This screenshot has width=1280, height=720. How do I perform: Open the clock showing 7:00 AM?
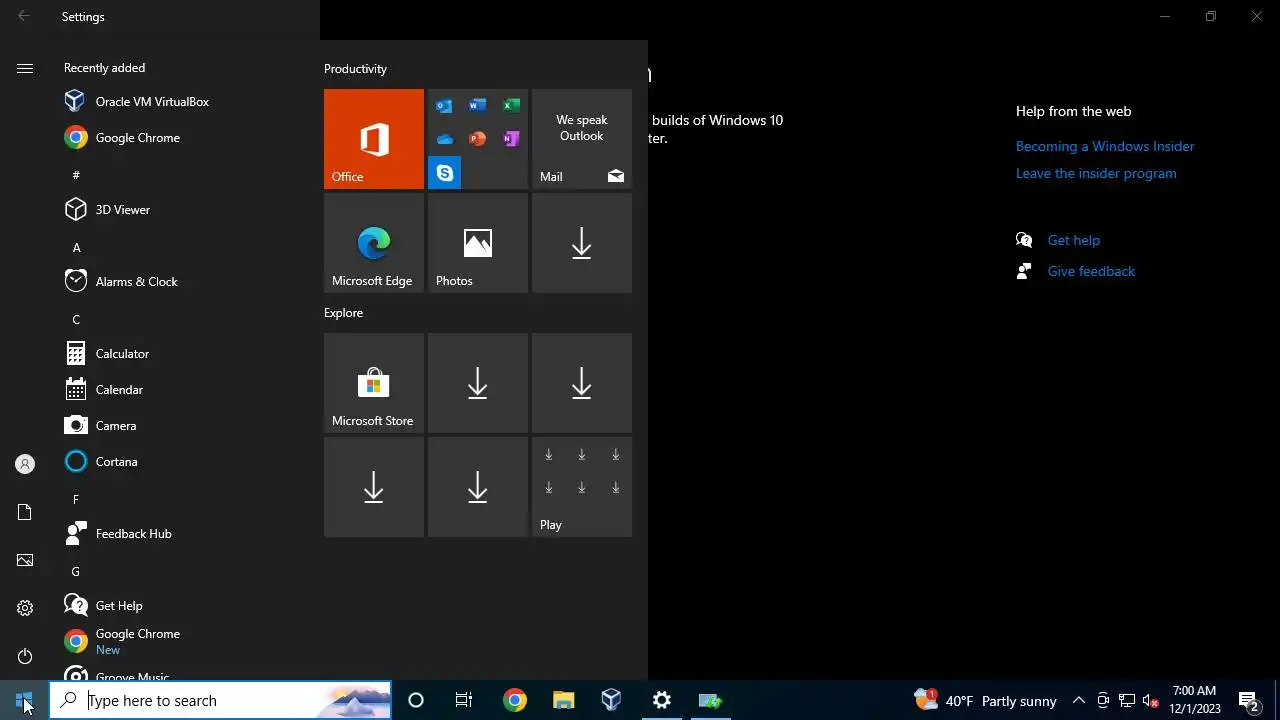(1195, 700)
